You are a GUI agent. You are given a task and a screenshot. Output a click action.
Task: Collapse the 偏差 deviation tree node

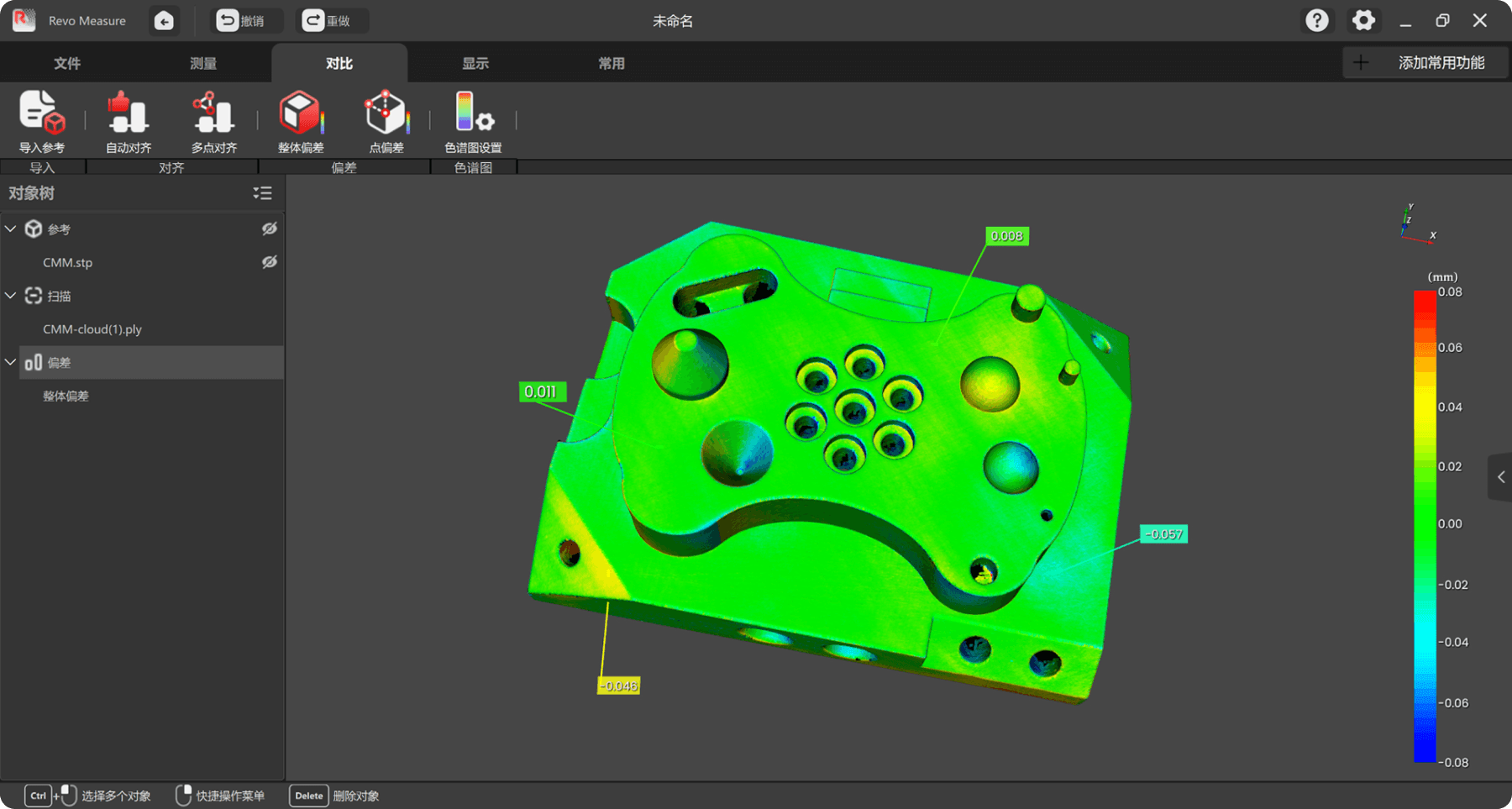coord(11,362)
